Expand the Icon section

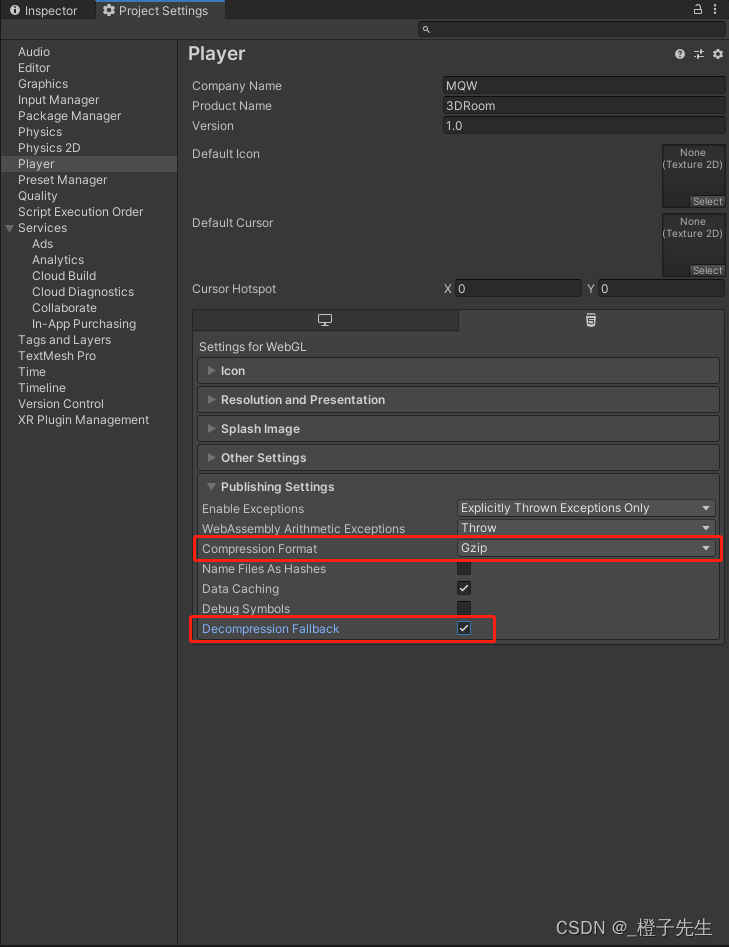(x=458, y=371)
